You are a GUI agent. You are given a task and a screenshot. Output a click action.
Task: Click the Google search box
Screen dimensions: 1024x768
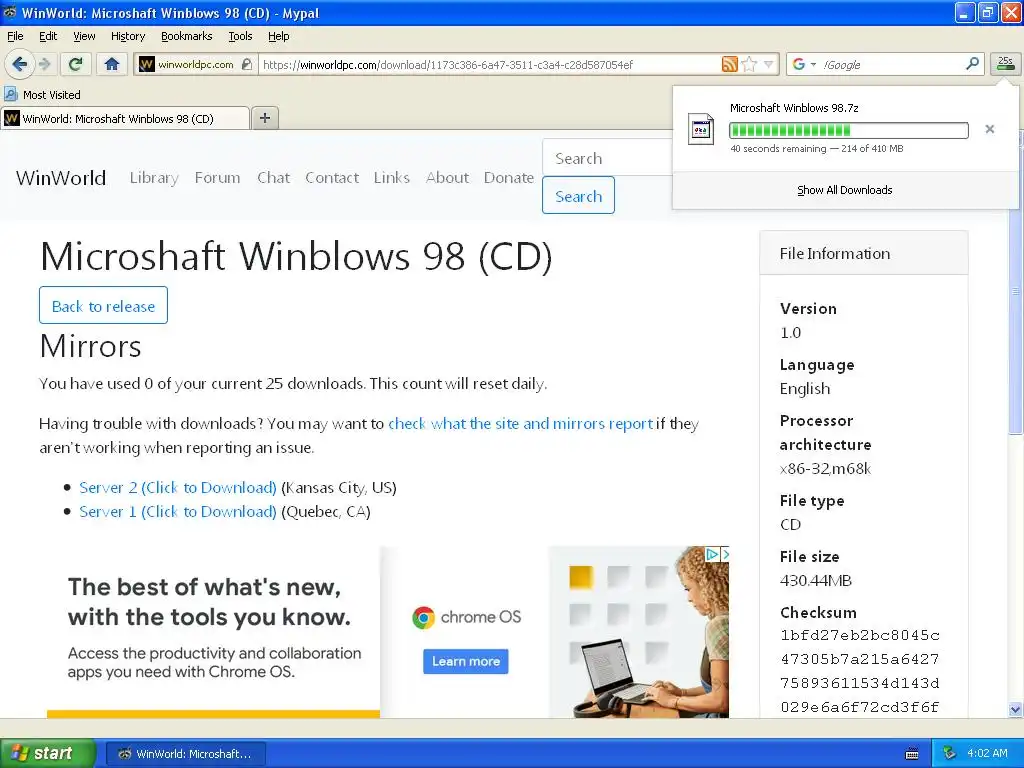(891, 65)
